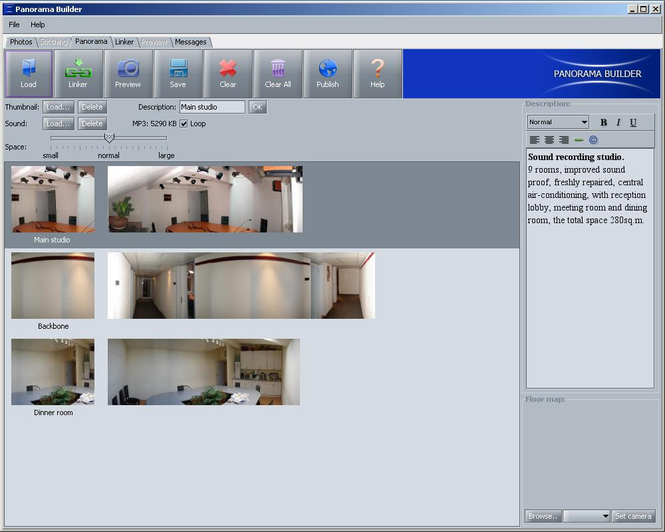Click the Load panorama toolbar icon
This screenshot has width=665, height=532.
pyautogui.click(x=28, y=74)
